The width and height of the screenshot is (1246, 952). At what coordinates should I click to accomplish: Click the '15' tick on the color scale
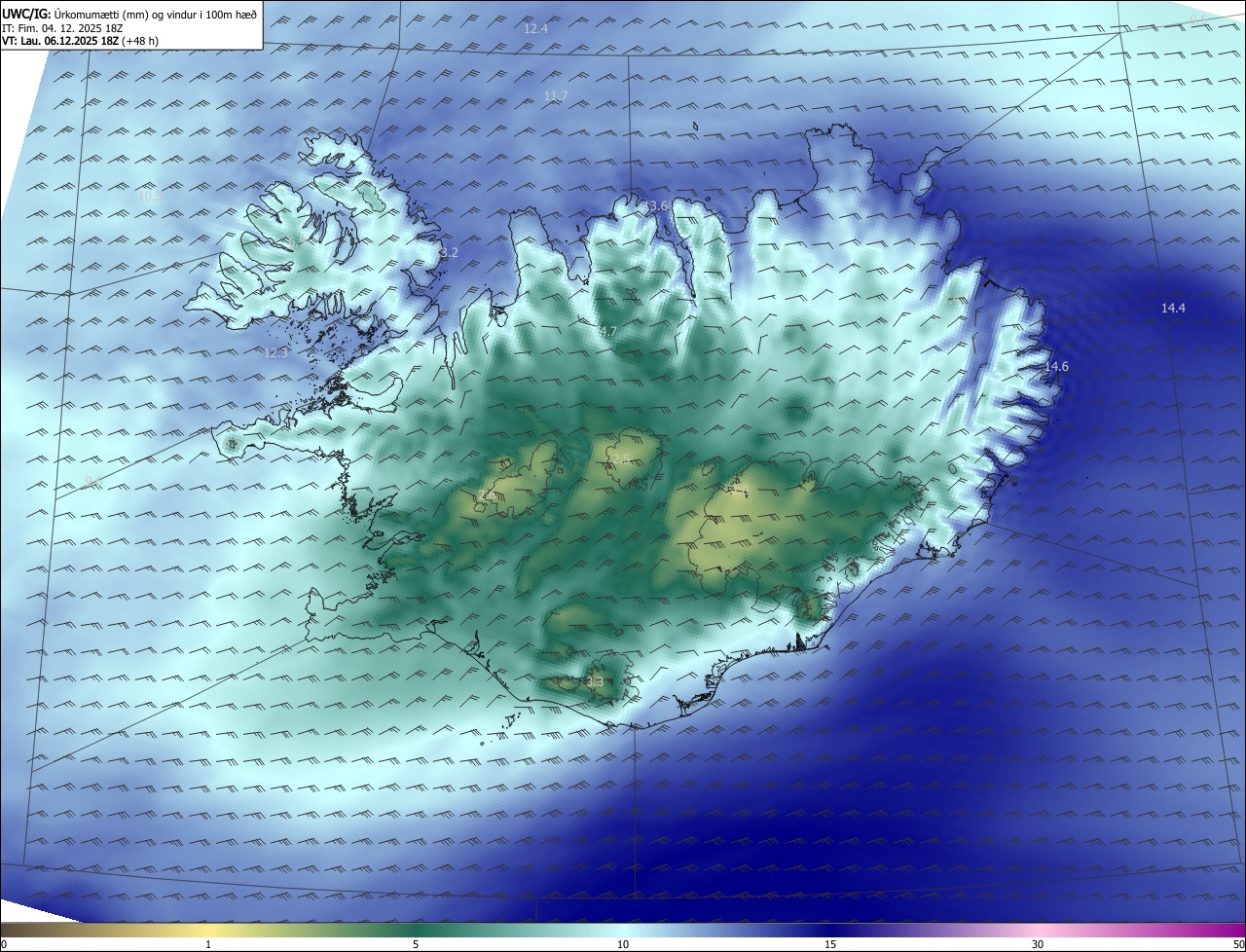point(830,945)
